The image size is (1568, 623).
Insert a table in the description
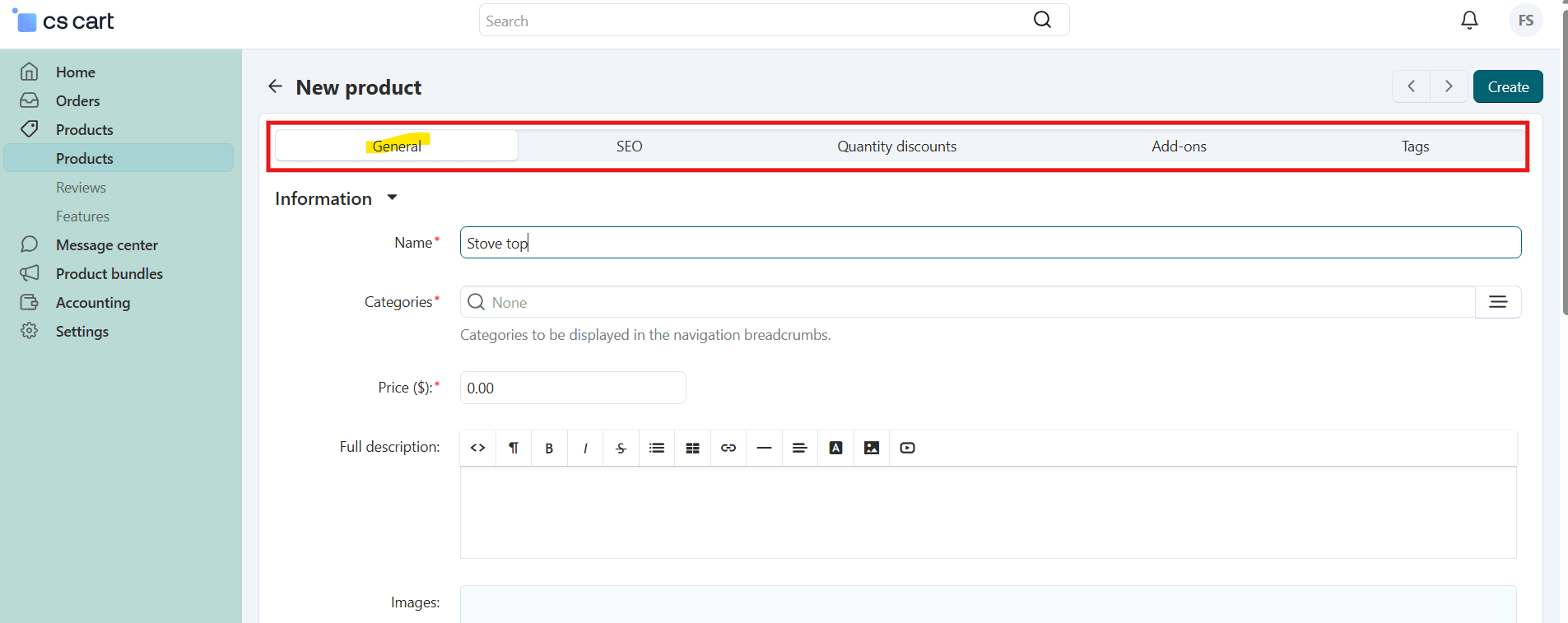click(x=692, y=448)
